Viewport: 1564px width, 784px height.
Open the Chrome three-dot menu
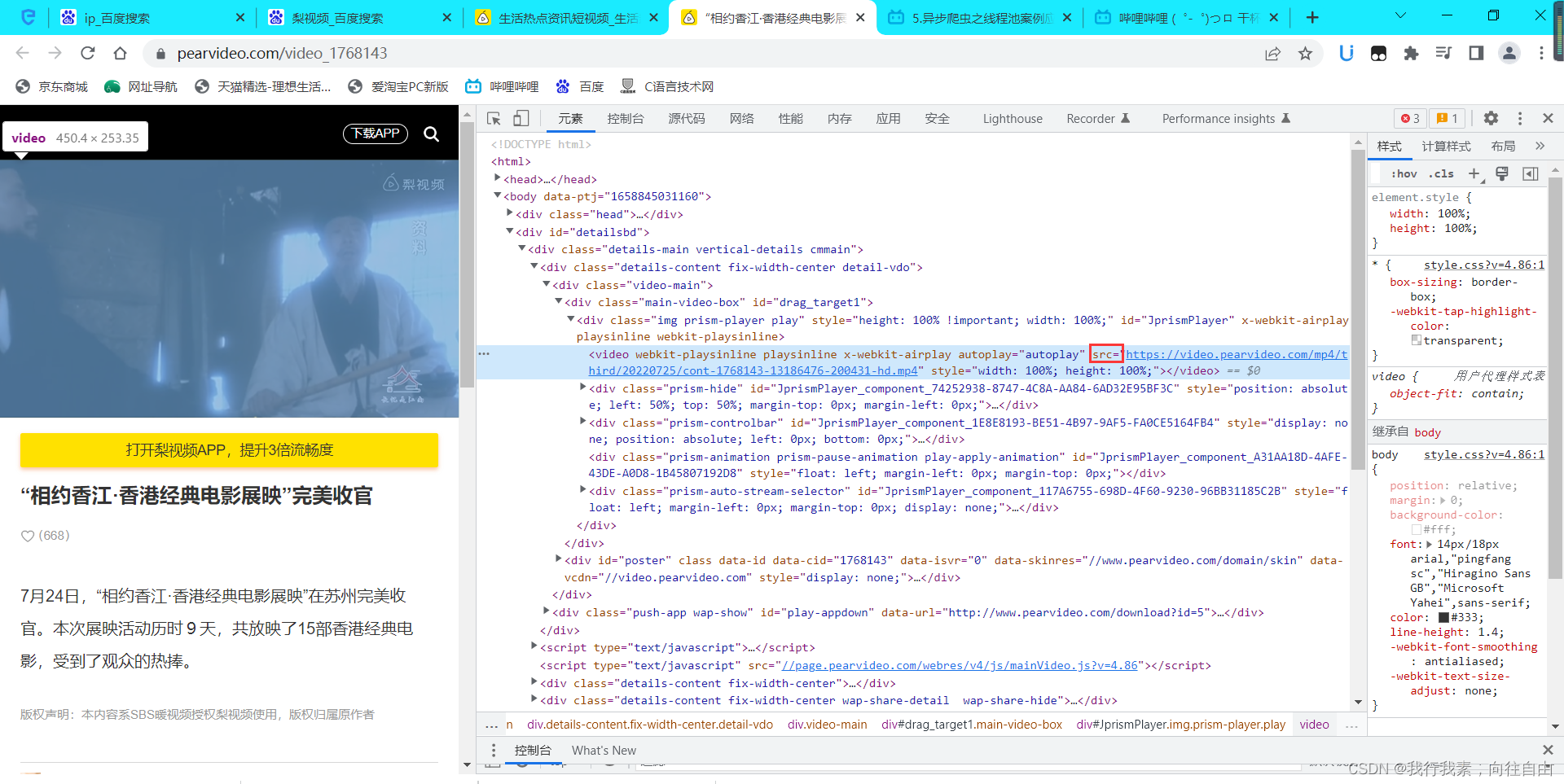point(1541,54)
